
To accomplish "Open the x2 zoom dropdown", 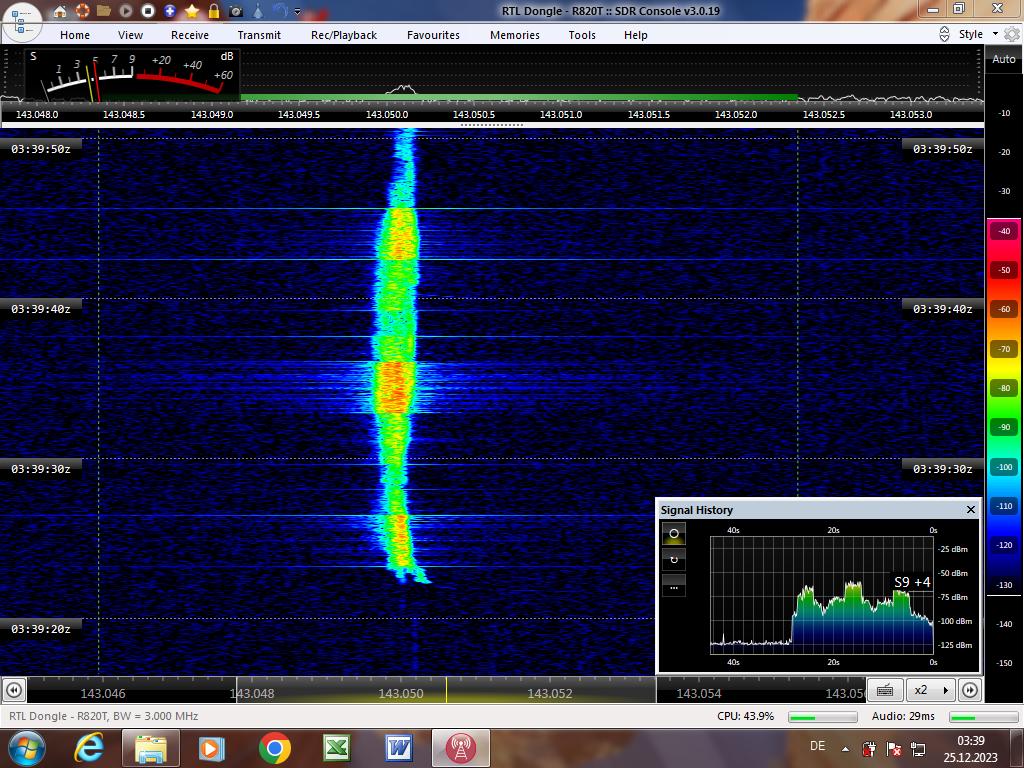I will coord(931,690).
